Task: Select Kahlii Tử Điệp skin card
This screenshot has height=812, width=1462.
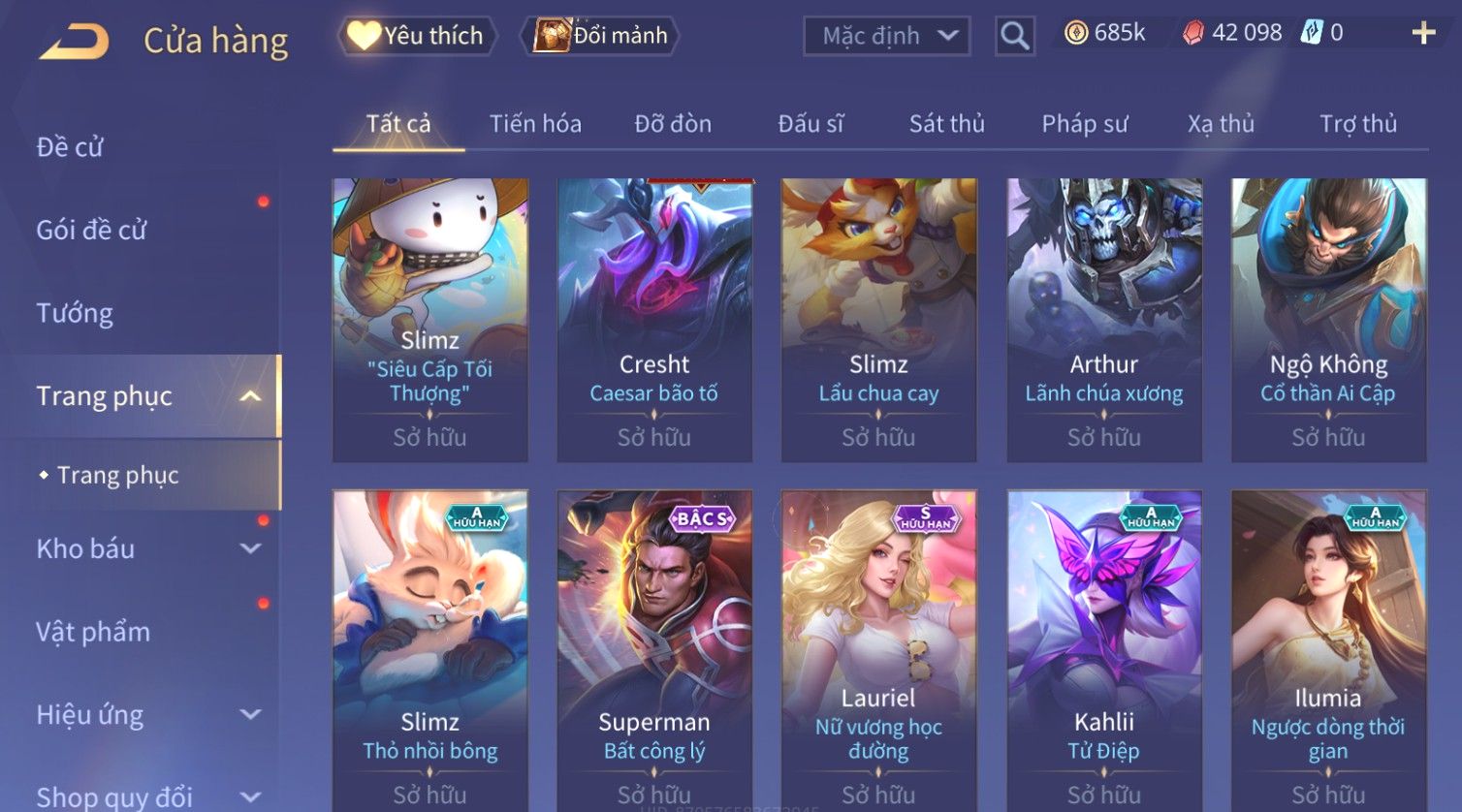Action: tap(1104, 651)
